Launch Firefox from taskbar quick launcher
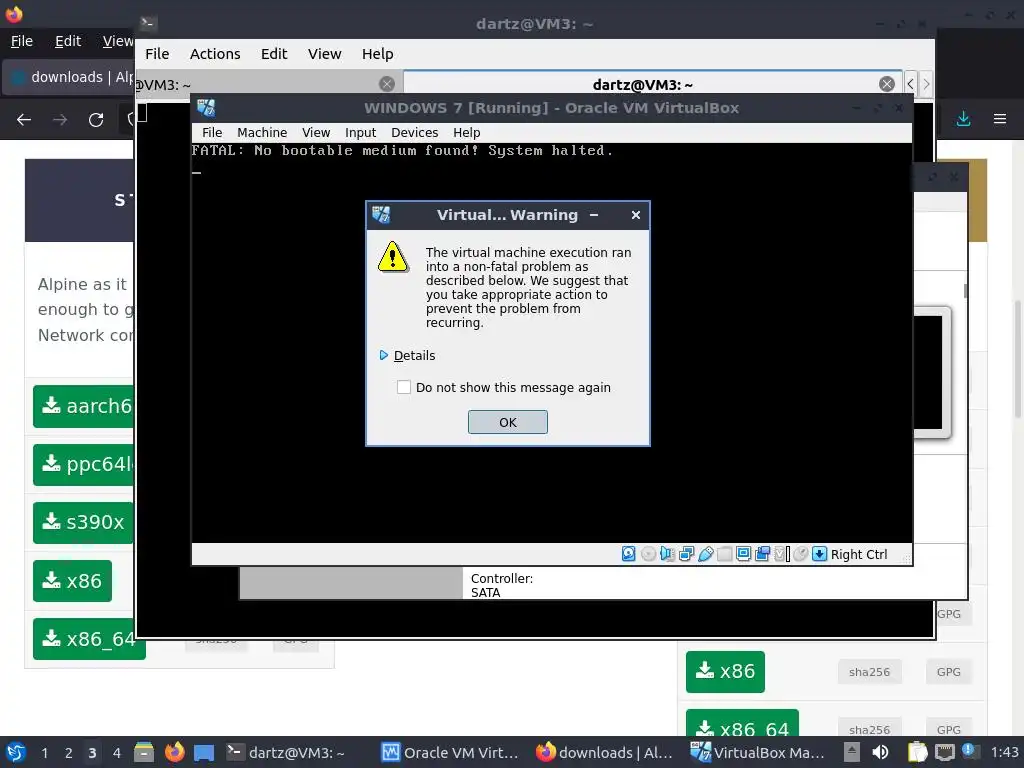 pos(174,752)
